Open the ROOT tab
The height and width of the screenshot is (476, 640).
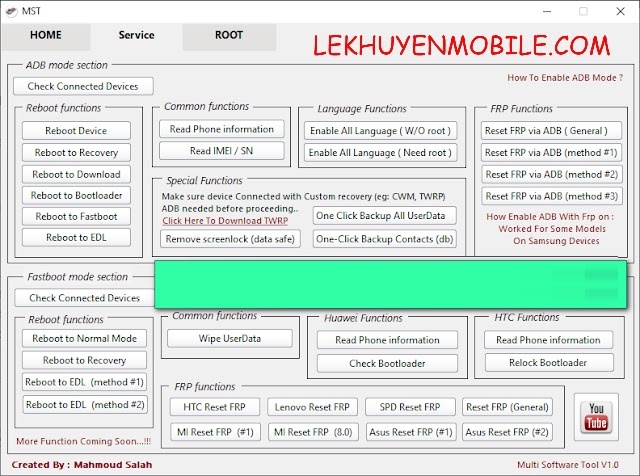229,35
